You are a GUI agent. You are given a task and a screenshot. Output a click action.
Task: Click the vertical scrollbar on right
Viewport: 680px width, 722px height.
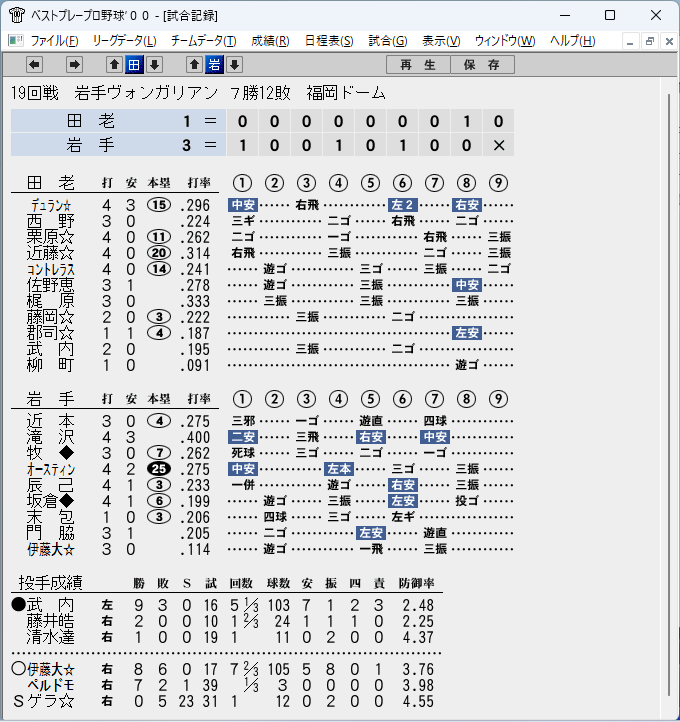[670, 396]
